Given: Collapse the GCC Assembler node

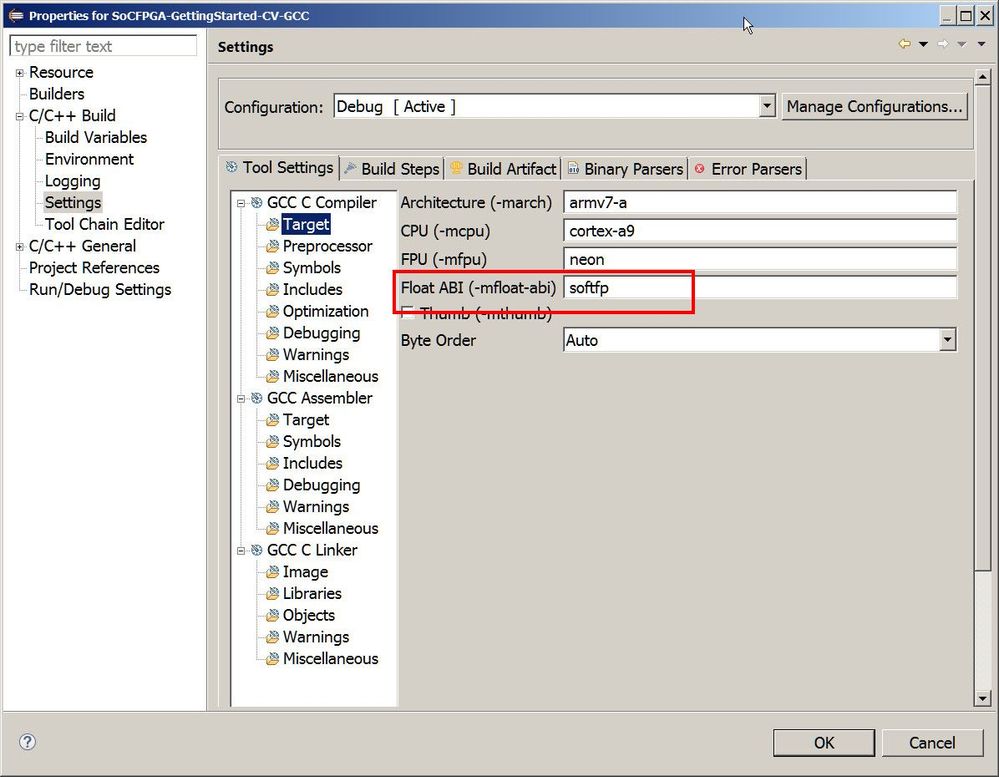Looking at the screenshot, I should tap(241, 399).
